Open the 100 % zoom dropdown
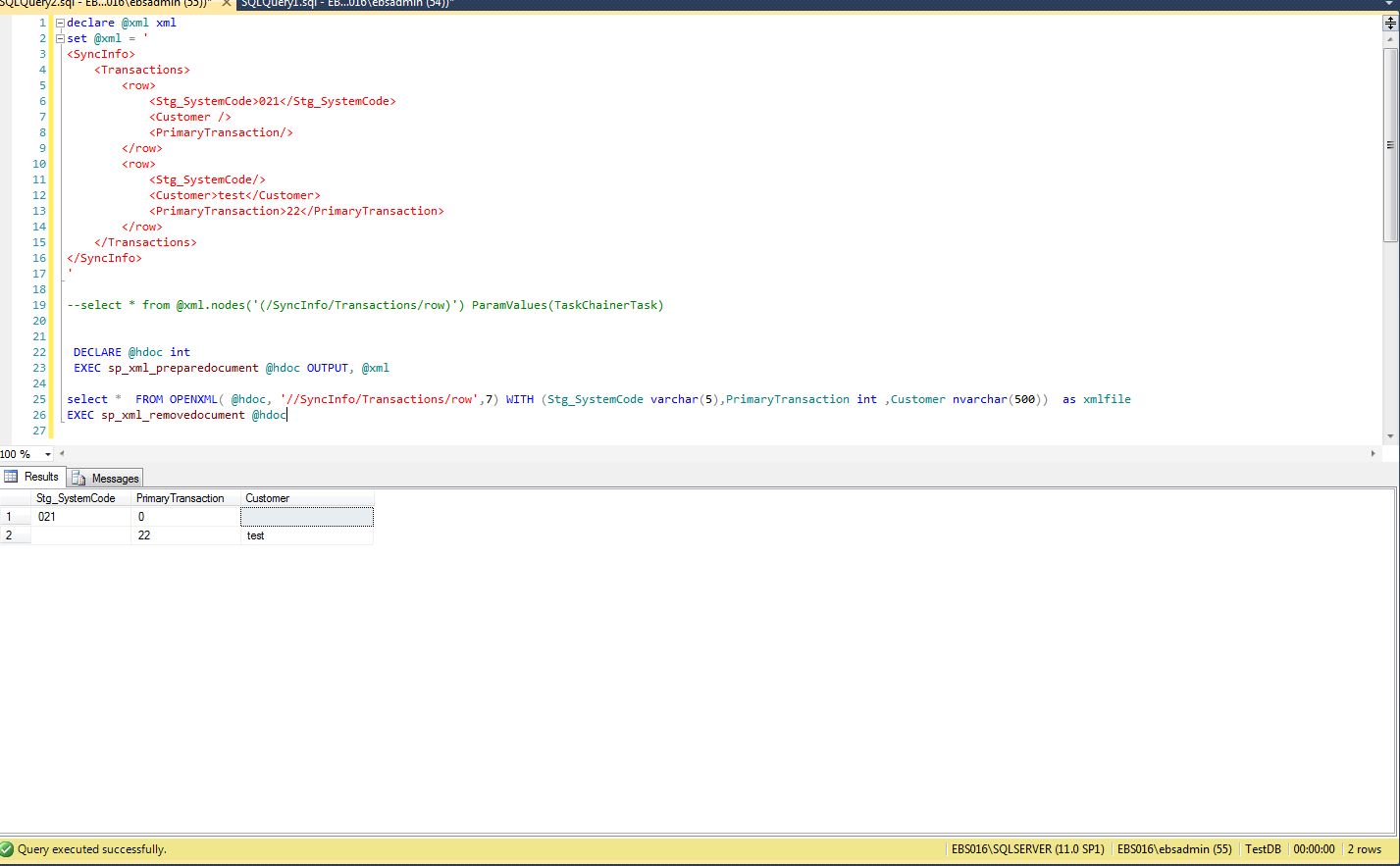This screenshot has width=1400, height=866. click(x=48, y=454)
